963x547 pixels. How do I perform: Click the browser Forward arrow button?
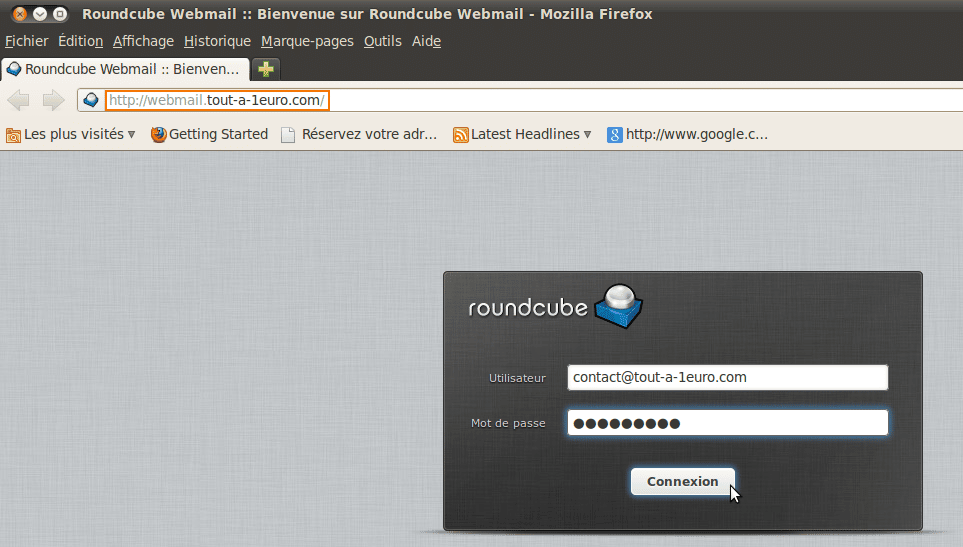[53, 100]
